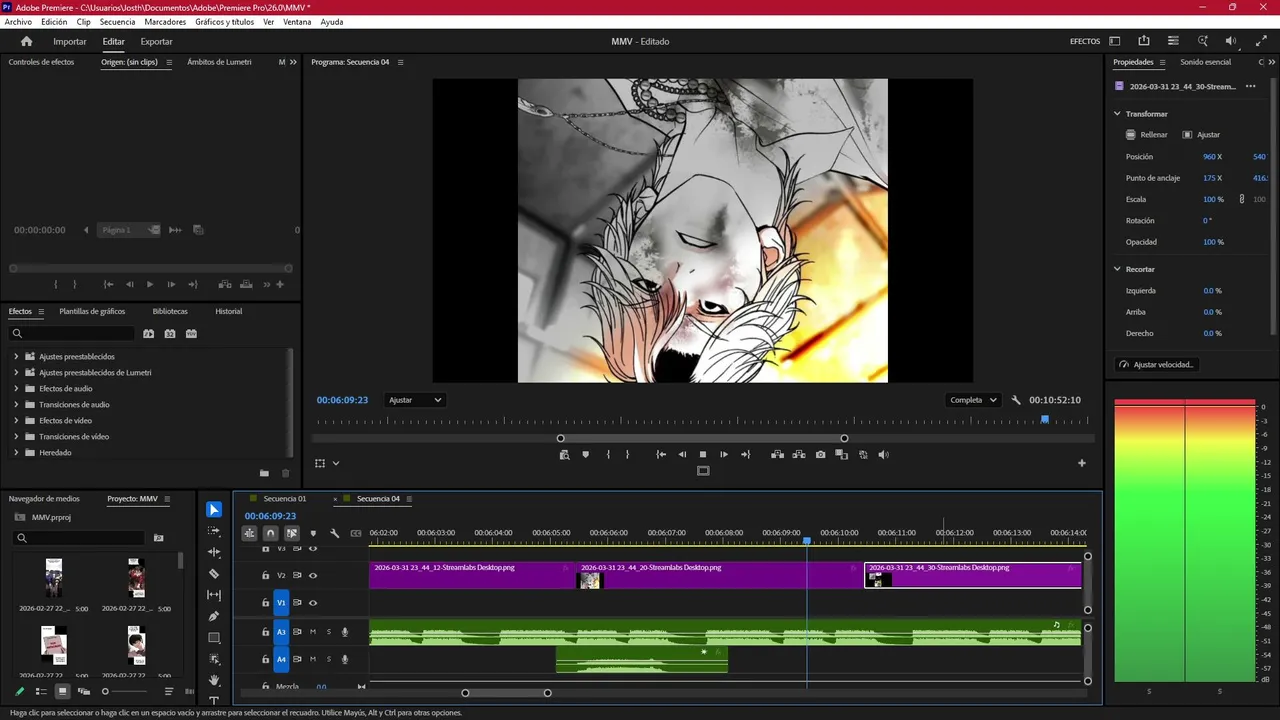Mark In point in Program monitor
This screenshot has width=1280, height=720.
point(607,455)
